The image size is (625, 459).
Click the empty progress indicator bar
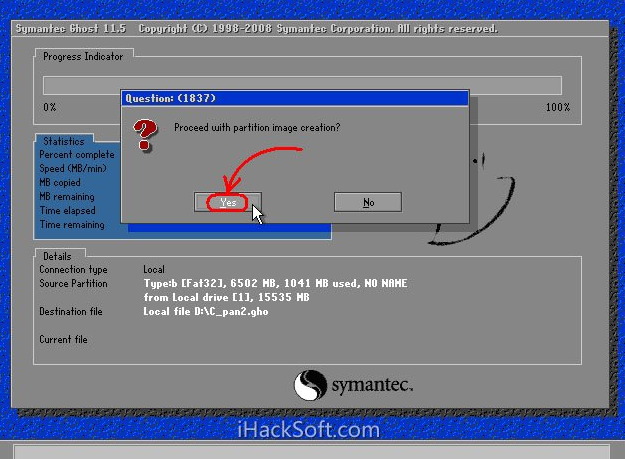pos(302,85)
